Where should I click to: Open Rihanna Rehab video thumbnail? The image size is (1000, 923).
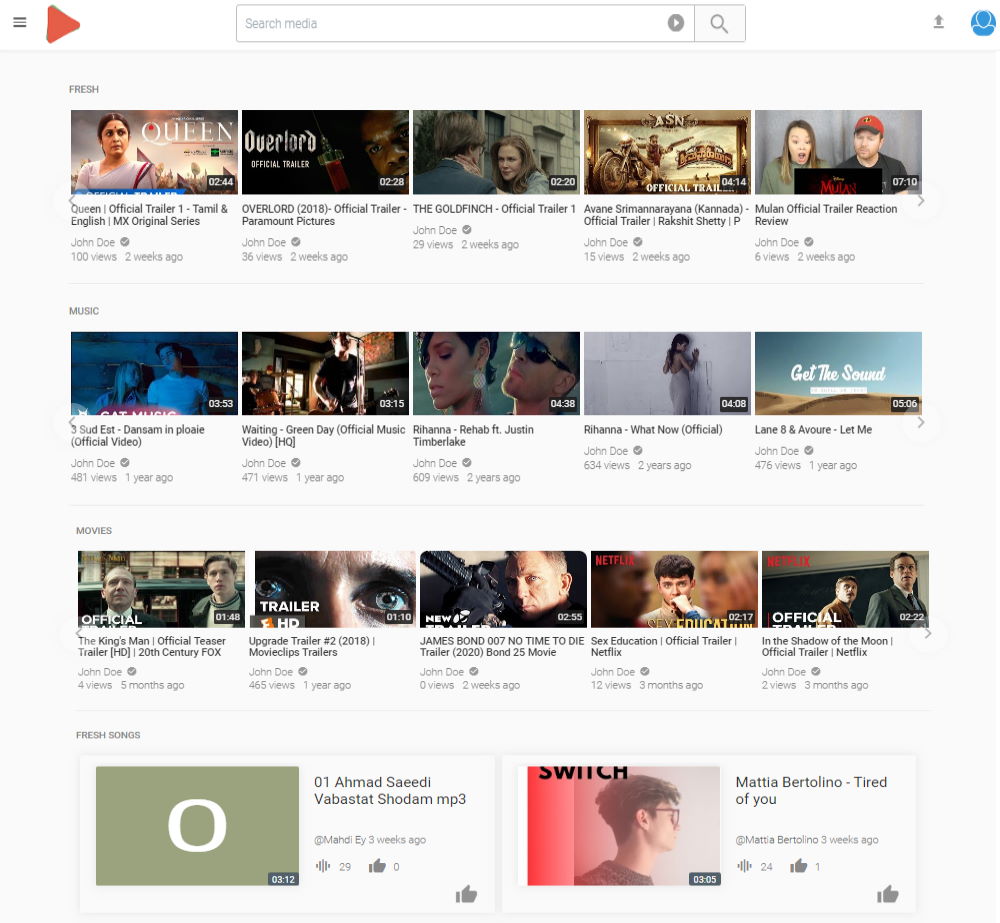(496, 373)
